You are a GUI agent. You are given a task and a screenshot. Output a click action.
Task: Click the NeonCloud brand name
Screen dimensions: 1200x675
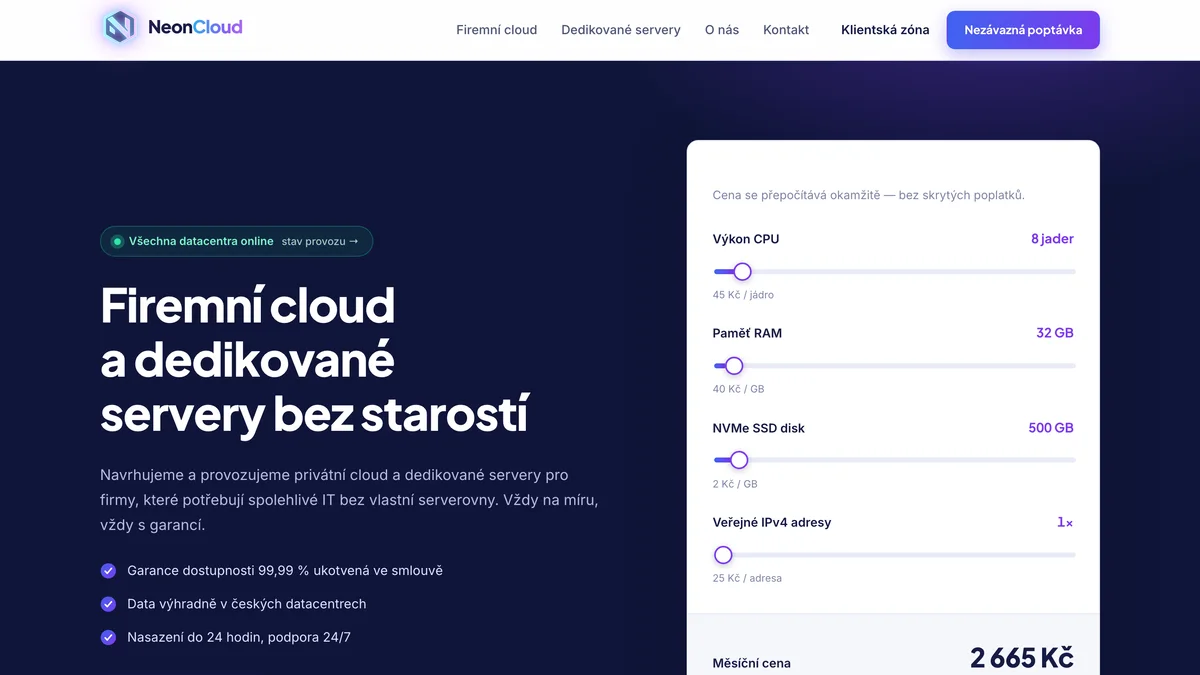click(x=195, y=27)
